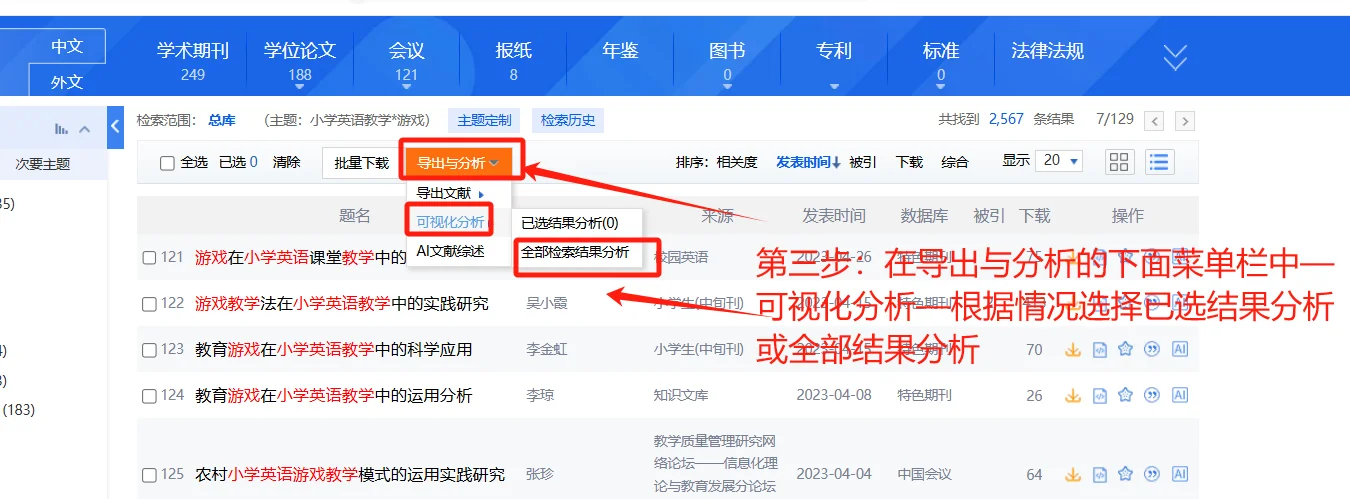
Task: Check the box for result 123
Action: 149,350
